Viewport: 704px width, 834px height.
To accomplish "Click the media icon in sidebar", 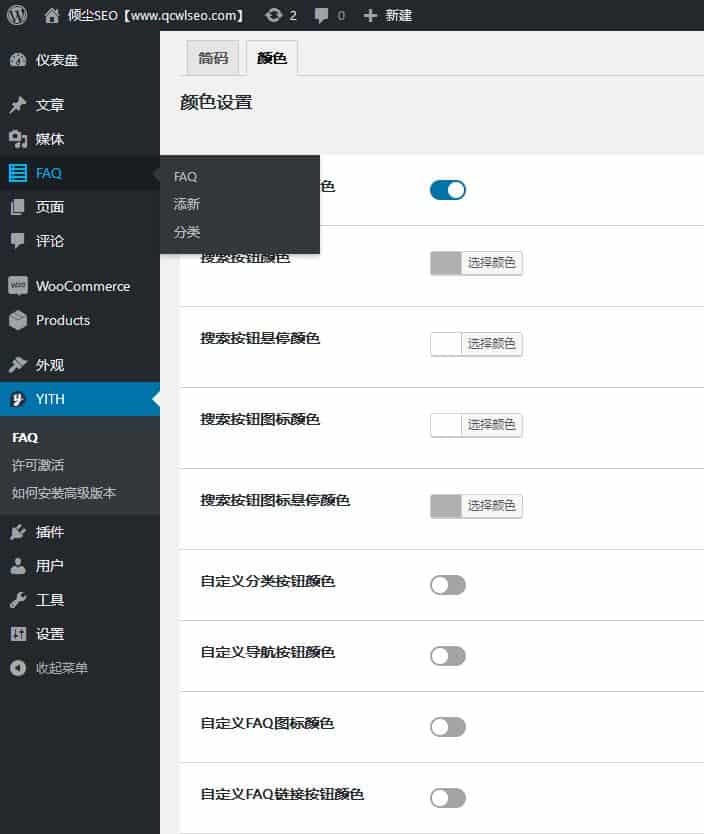I will 18,139.
